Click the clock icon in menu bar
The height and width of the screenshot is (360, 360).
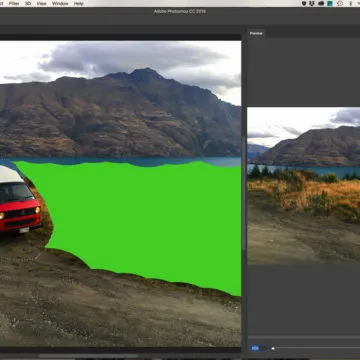[340, 3]
